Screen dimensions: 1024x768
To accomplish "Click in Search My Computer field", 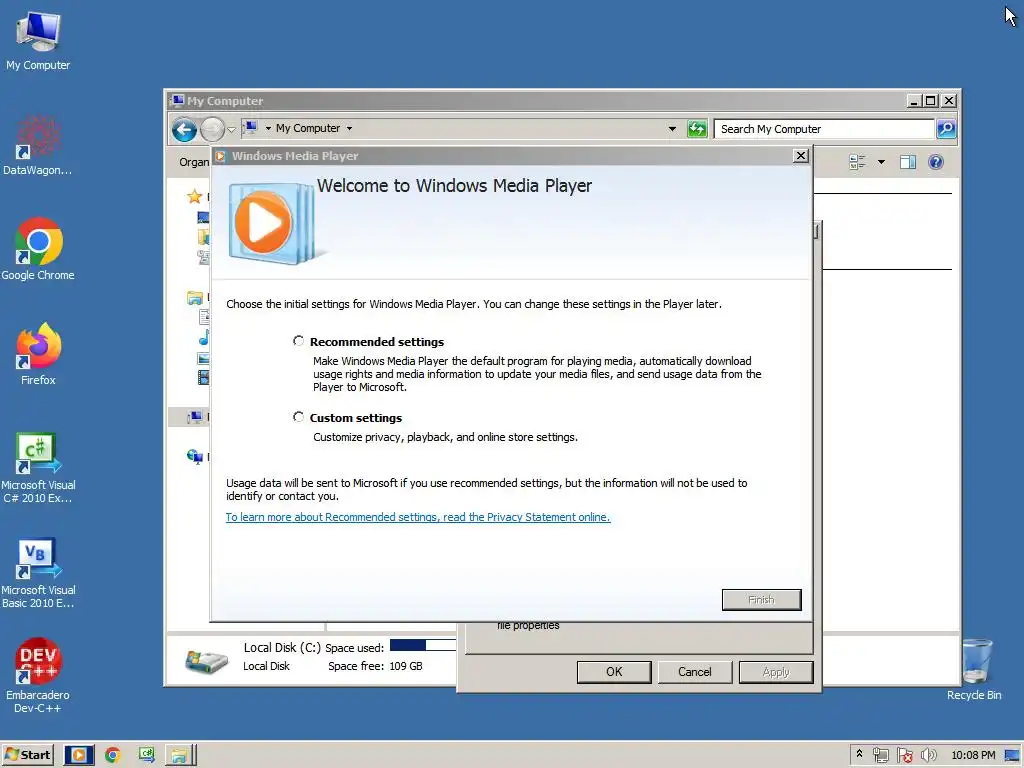I will tap(824, 129).
